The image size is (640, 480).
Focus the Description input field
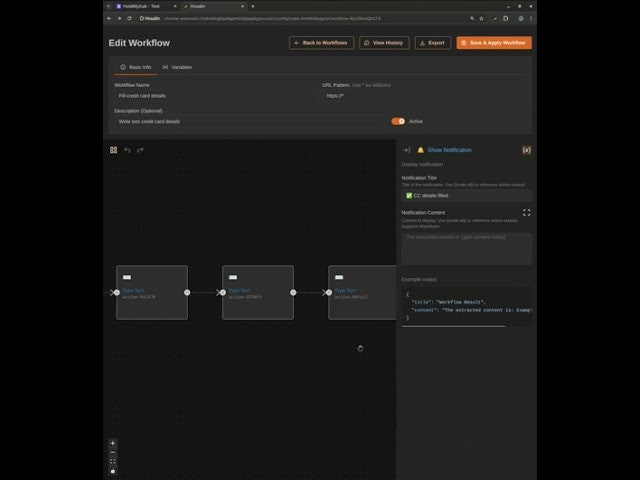coord(249,122)
